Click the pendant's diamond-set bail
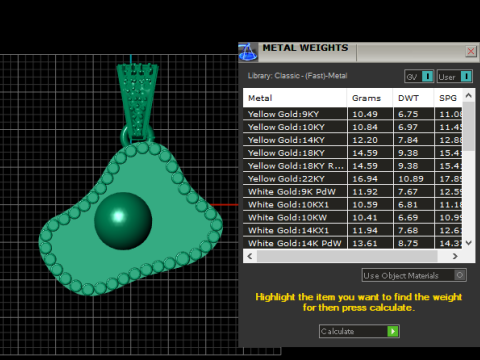The height and width of the screenshot is (360, 480). [x=137, y=100]
